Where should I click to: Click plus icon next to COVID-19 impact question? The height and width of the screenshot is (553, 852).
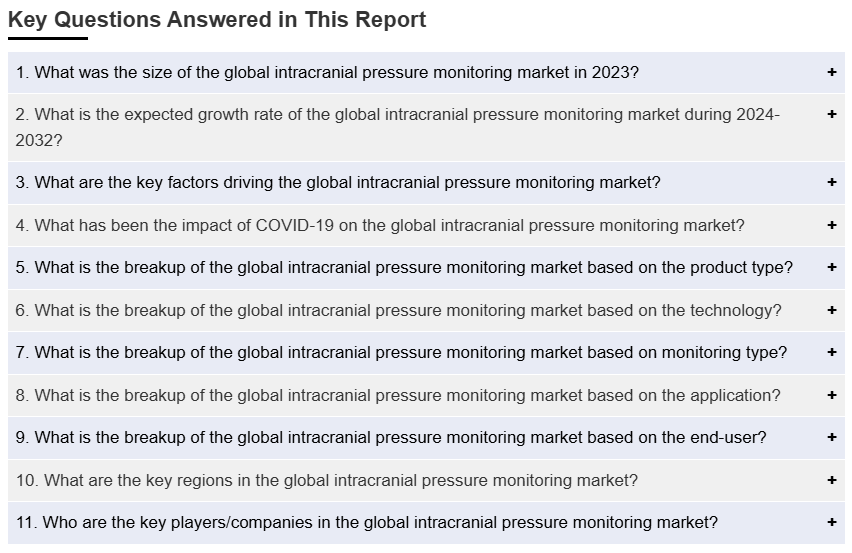(x=831, y=225)
